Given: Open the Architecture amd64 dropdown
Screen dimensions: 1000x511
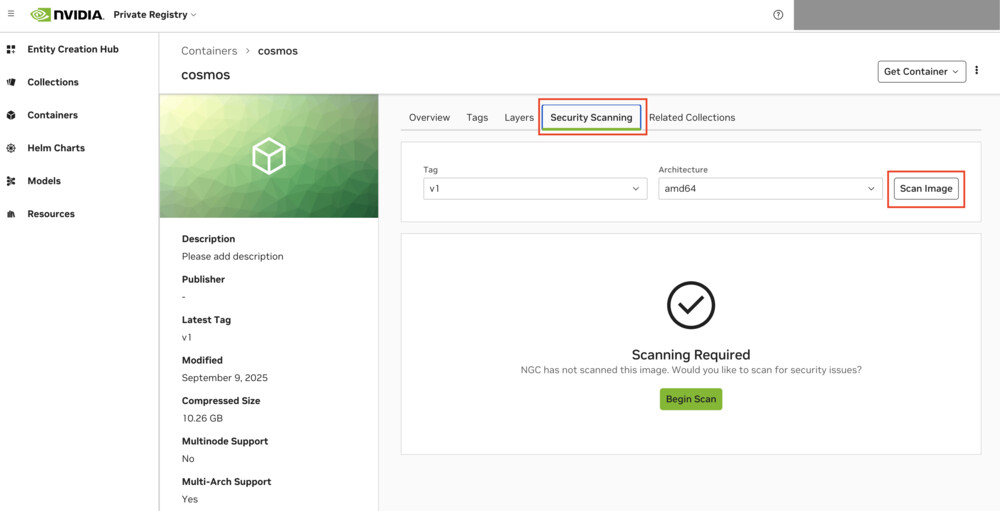Looking at the screenshot, I should 769,188.
